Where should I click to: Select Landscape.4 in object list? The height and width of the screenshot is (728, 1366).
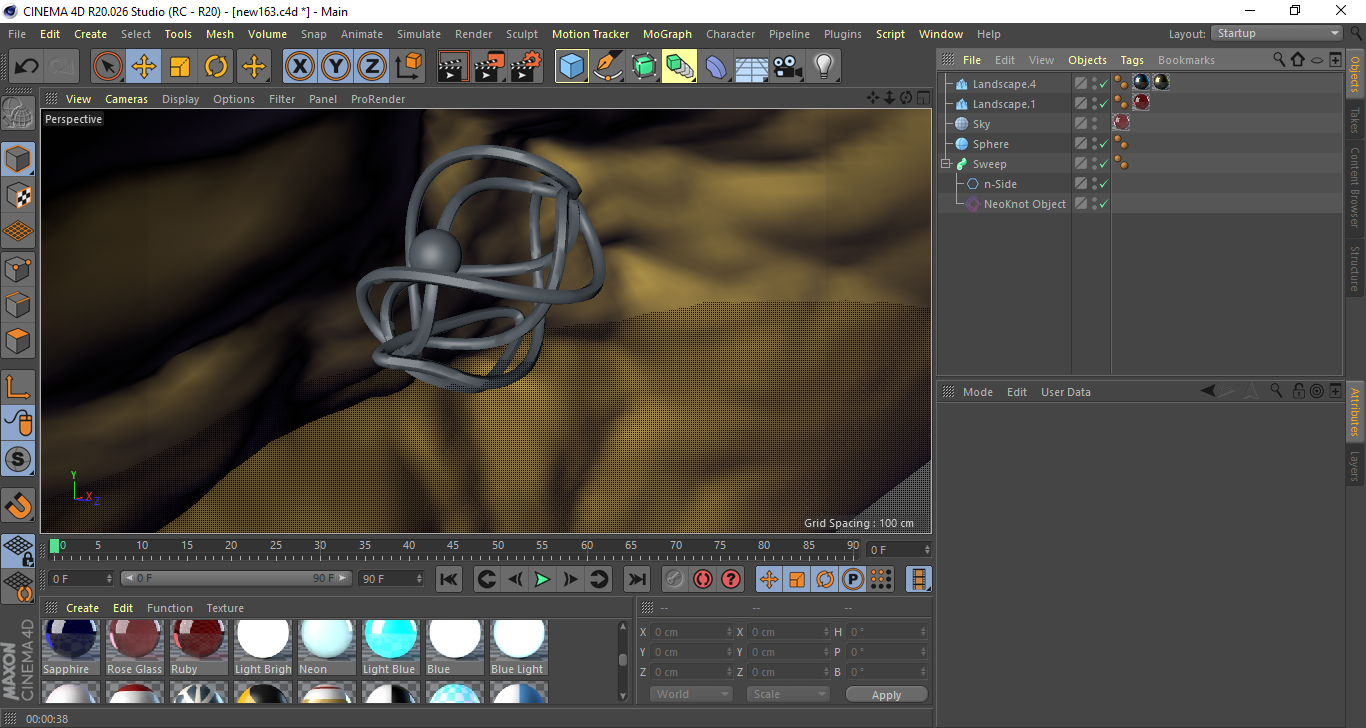[1004, 84]
